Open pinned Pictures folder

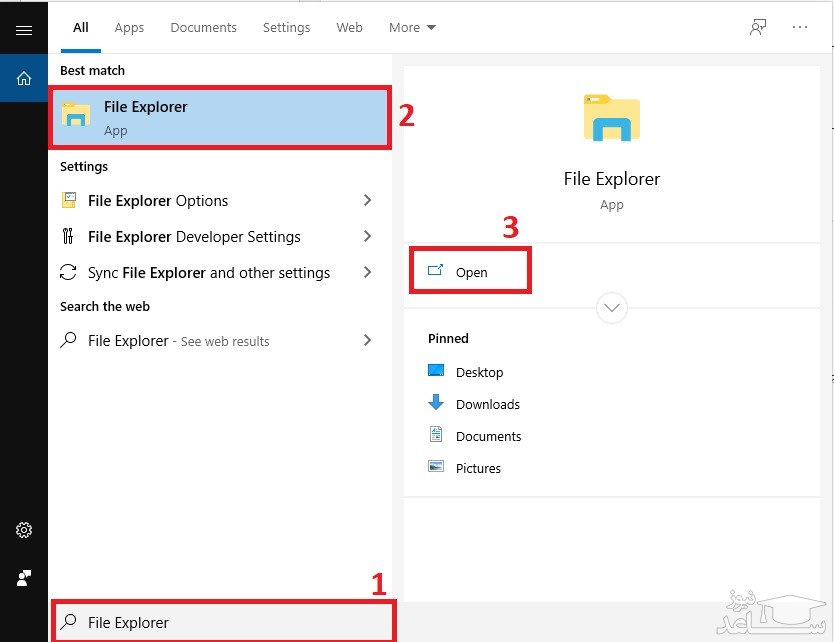click(x=478, y=468)
